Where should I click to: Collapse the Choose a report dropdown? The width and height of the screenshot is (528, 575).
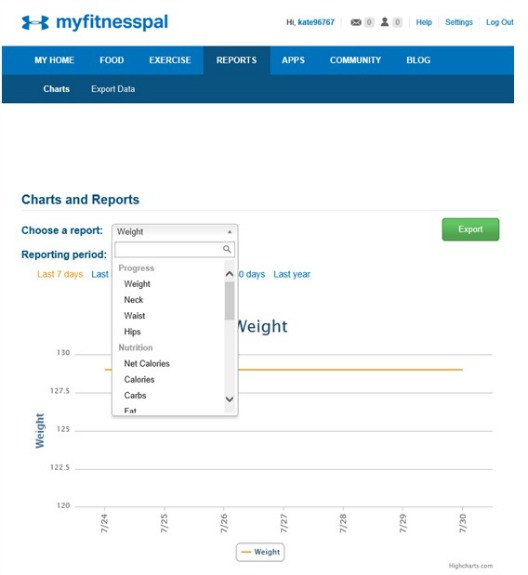click(175, 232)
